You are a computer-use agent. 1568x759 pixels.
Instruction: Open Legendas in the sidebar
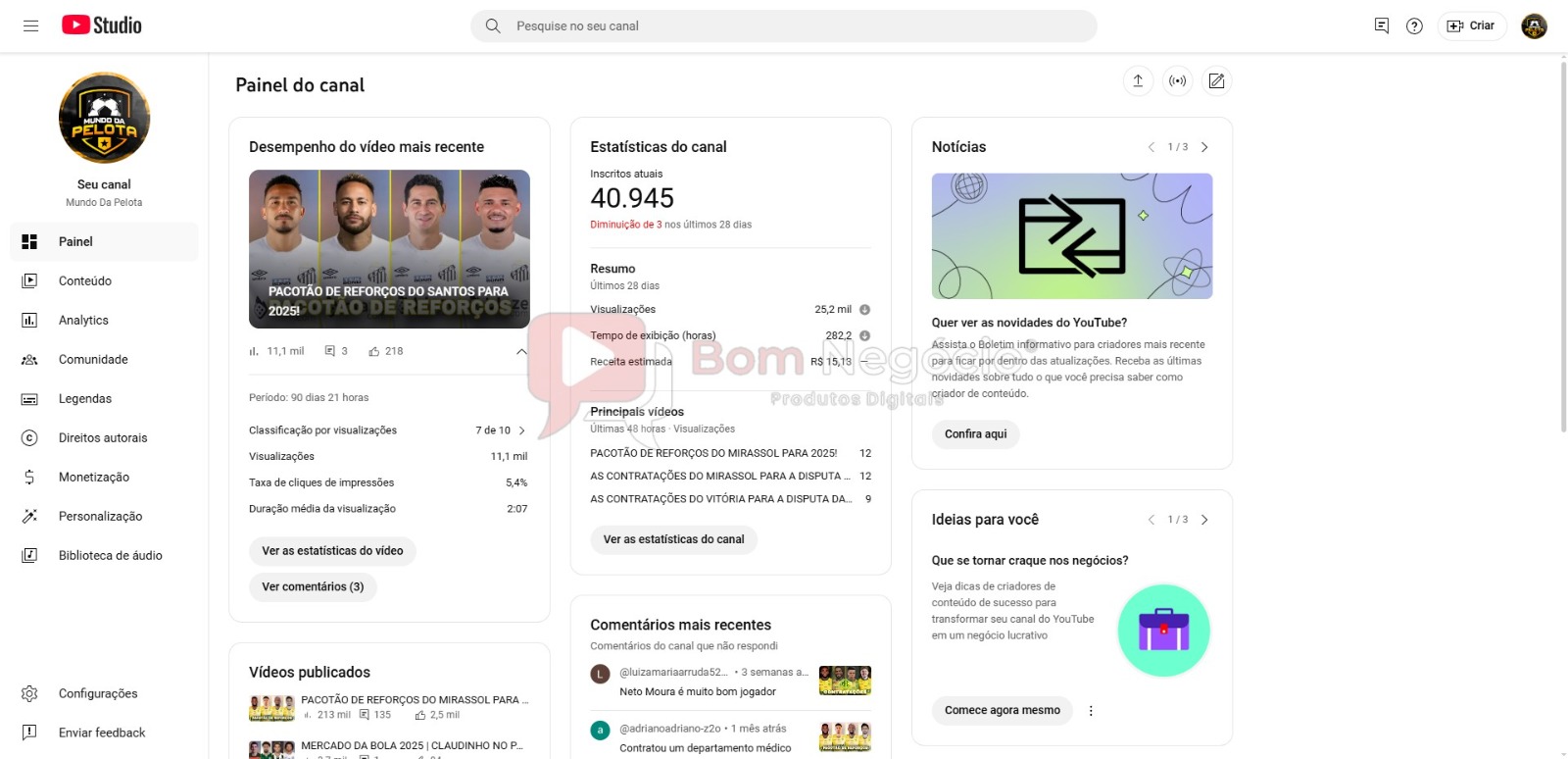pyautogui.click(x=104, y=398)
